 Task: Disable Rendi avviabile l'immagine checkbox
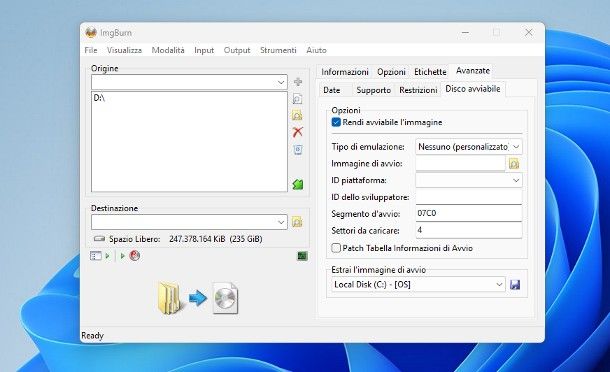tap(336, 122)
